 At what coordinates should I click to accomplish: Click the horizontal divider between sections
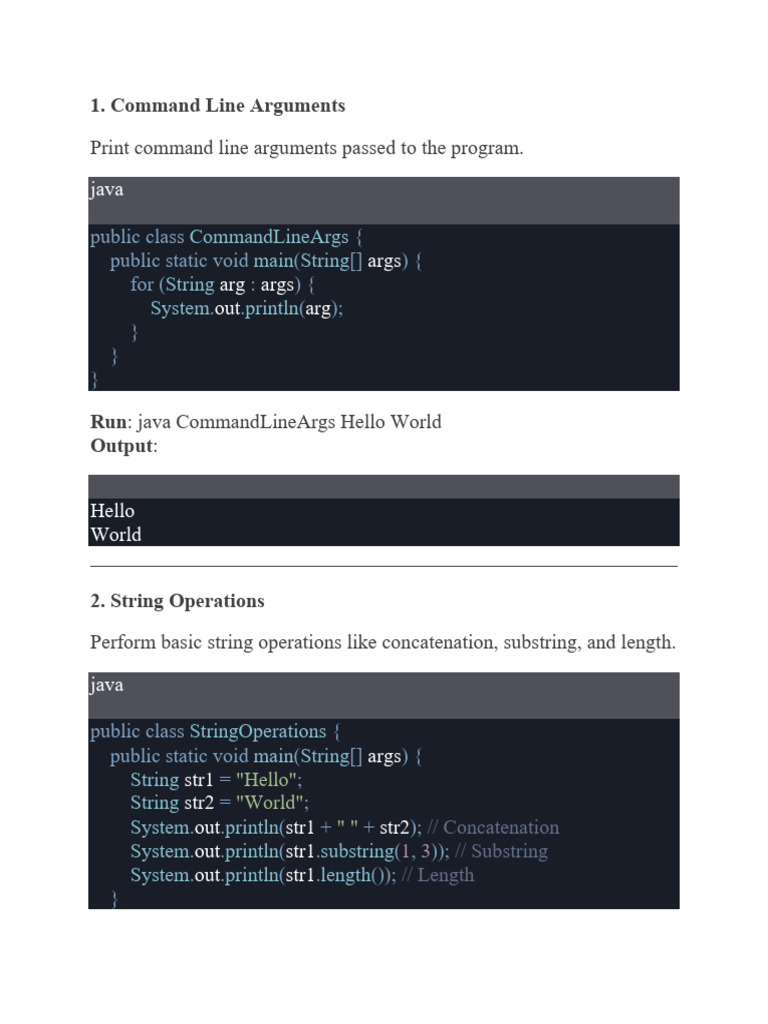point(384,566)
